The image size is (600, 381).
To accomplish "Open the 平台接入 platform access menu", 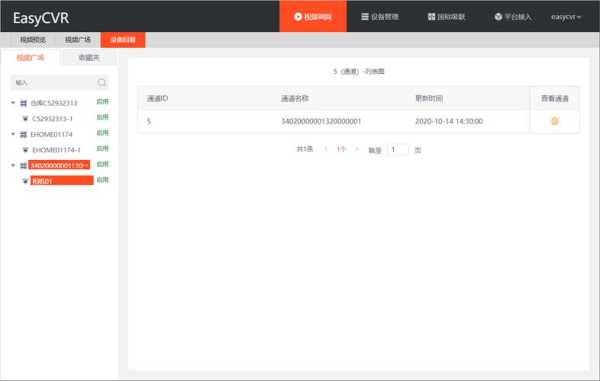I will 513,17.
